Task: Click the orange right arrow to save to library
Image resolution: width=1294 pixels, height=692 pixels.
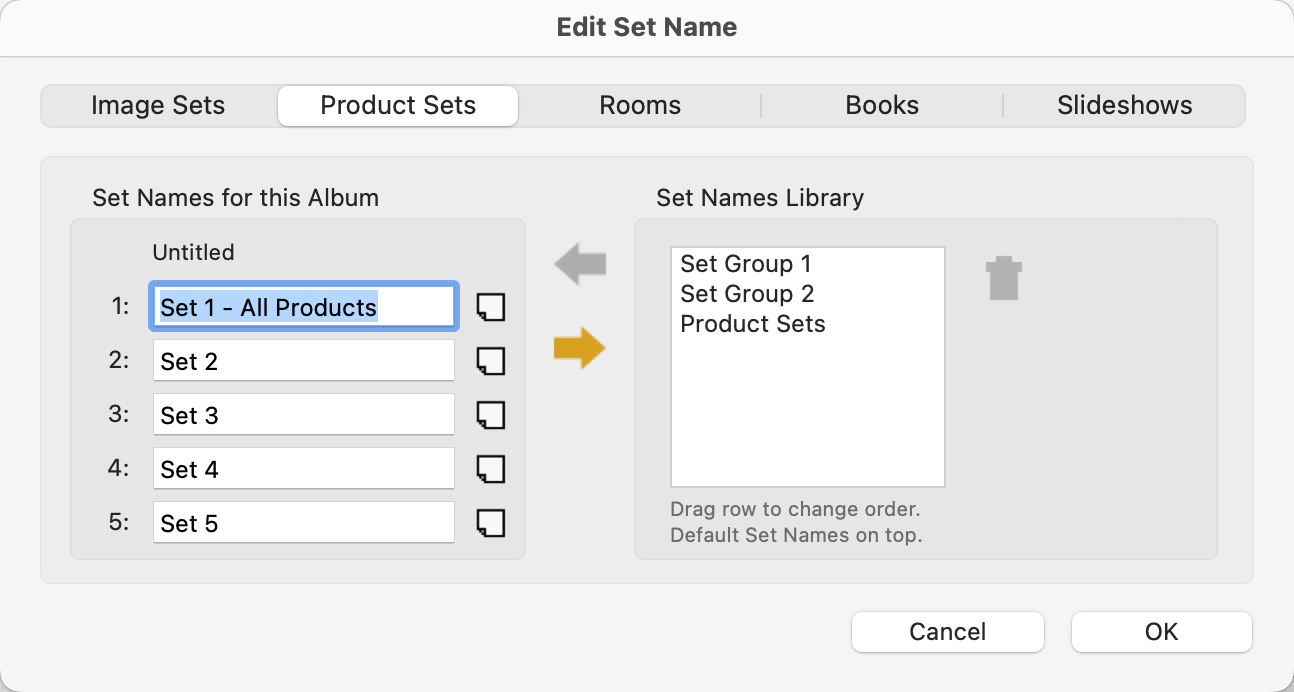Action: [x=580, y=348]
